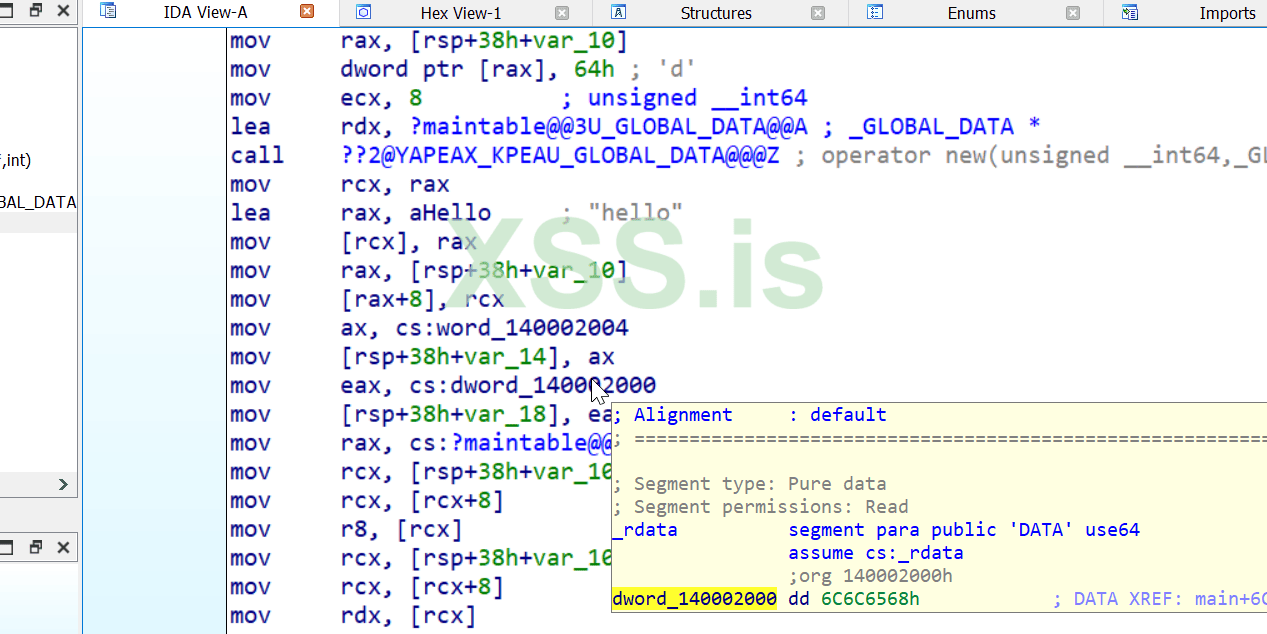1267x634 pixels.
Task: Click 'mov rcx, rax' instruction
Action: (340, 185)
